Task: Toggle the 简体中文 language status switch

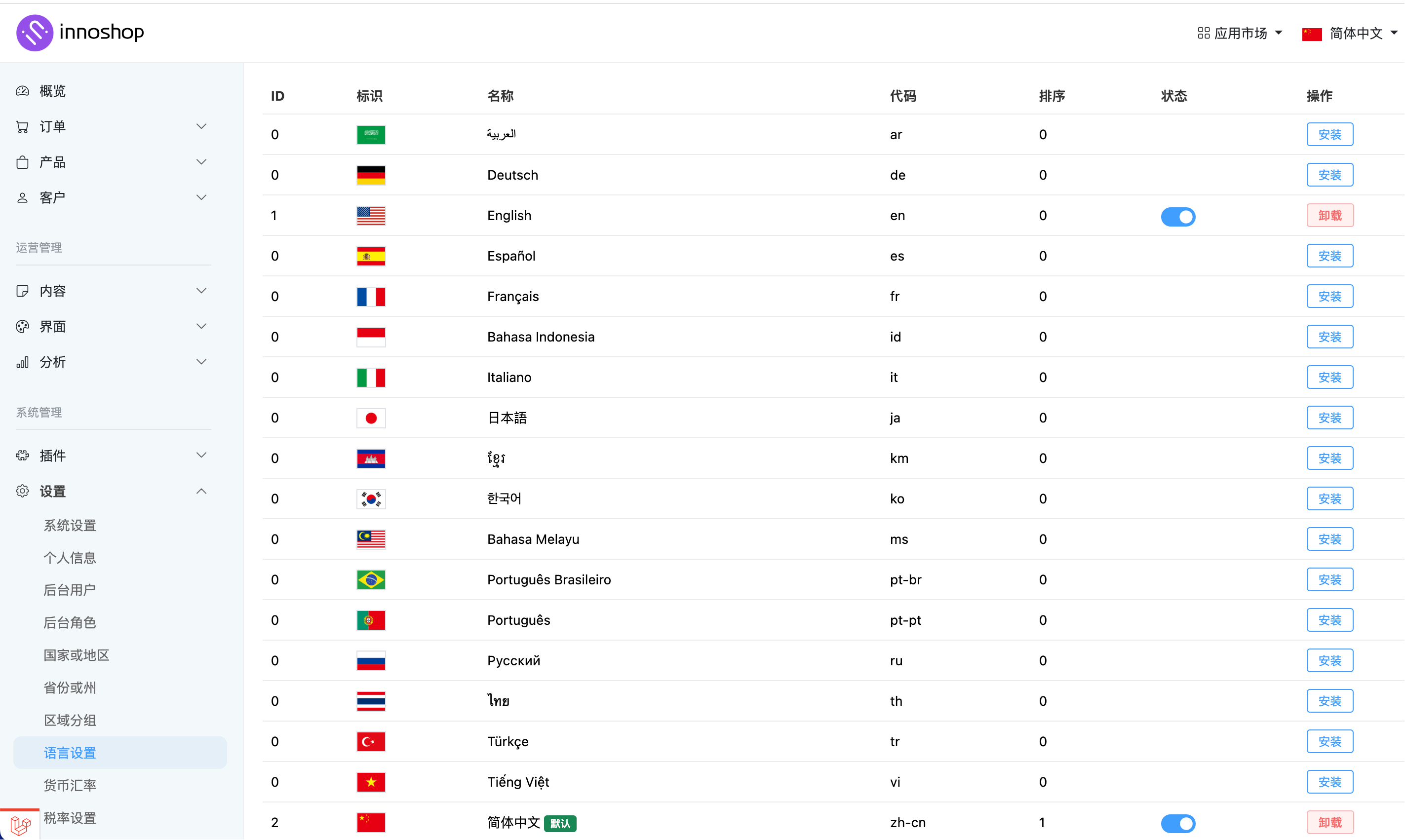Action: [x=1177, y=823]
